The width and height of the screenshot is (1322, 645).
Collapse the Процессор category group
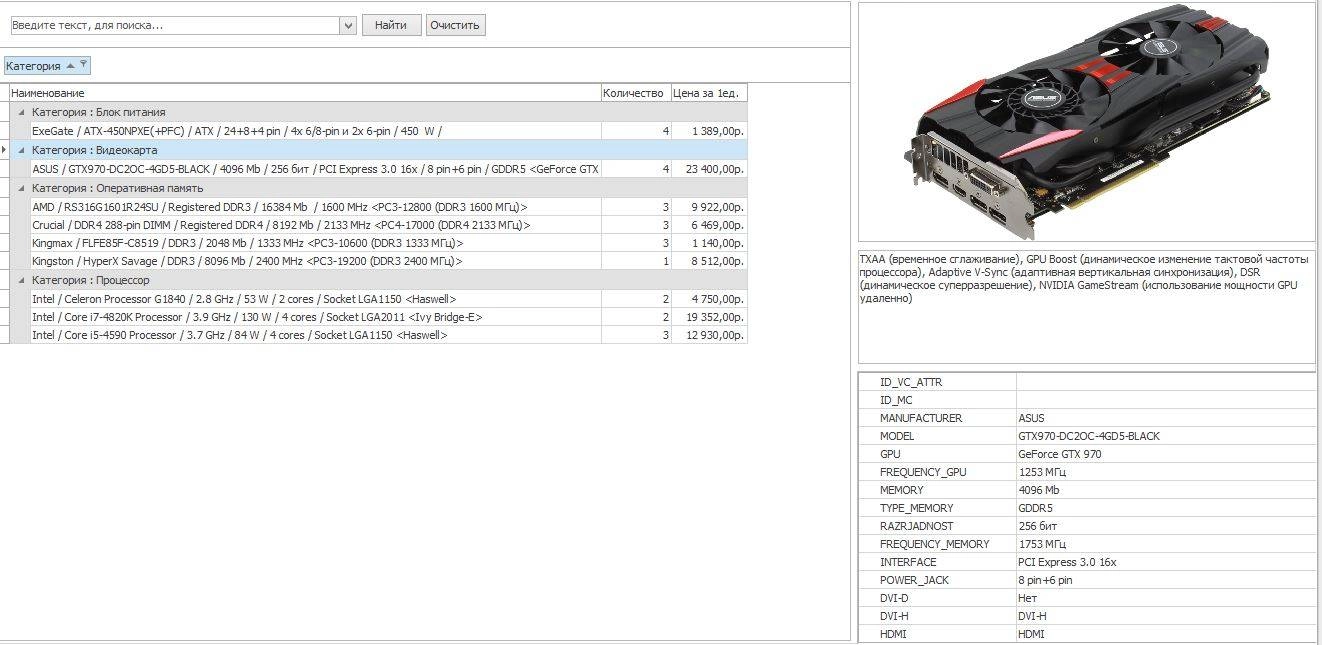coord(21,281)
